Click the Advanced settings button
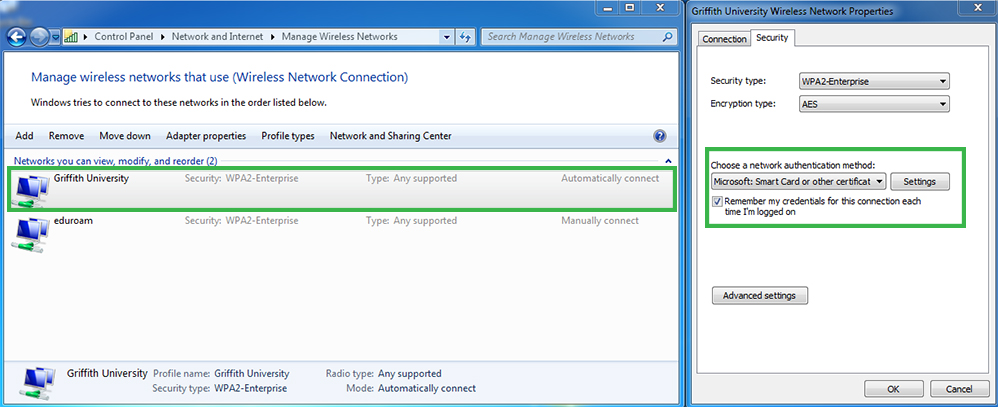The width and height of the screenshot is (998, 407). [760, 296]
